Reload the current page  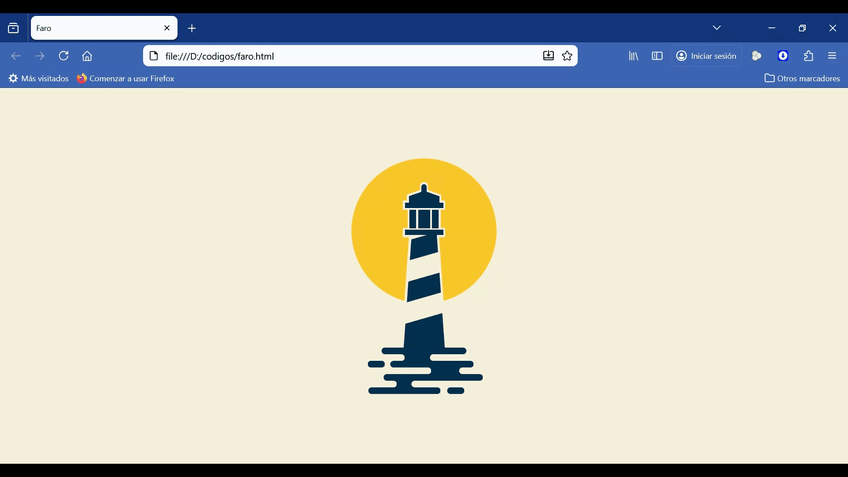click(x=63, y=56)
